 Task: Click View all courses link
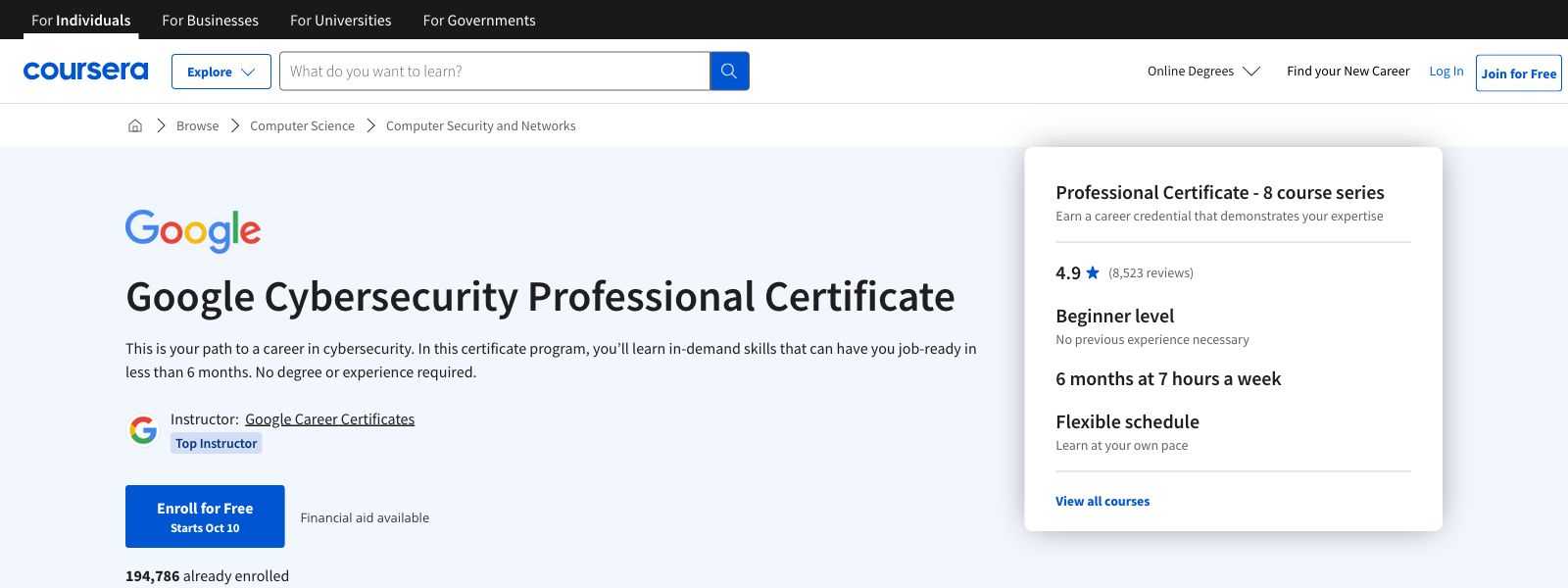point(1102,501)
